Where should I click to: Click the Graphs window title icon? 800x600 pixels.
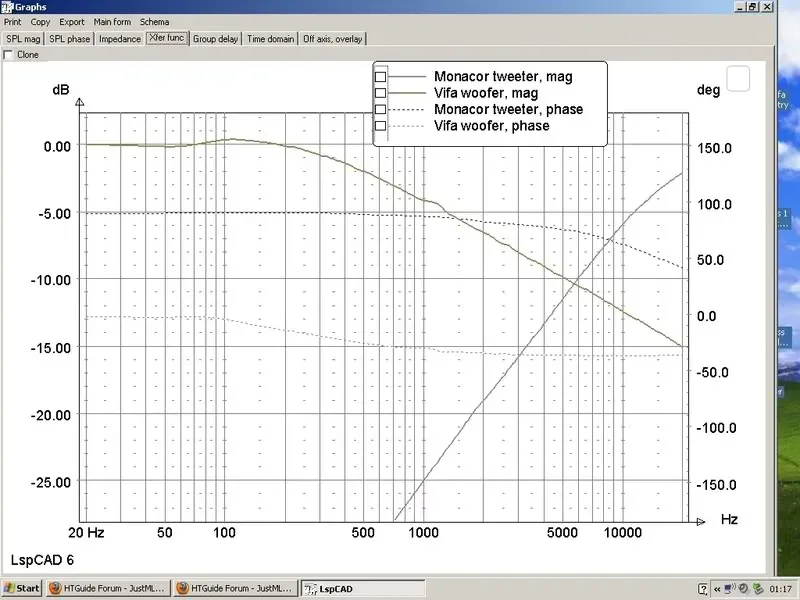click(7, 7)
